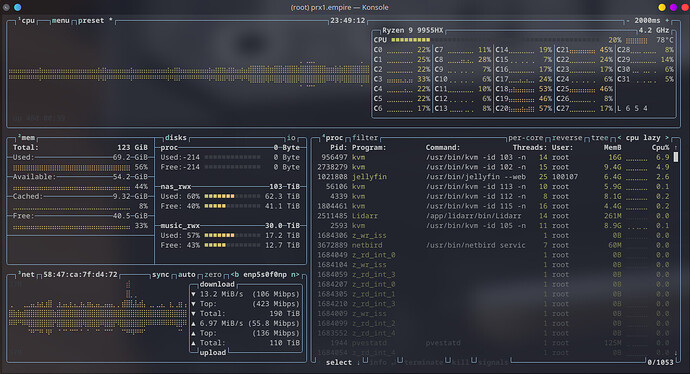Viewport: 690px width, 374px height.
Task: Click the purple window button in Konsole title bar
Action: (673, 7)
